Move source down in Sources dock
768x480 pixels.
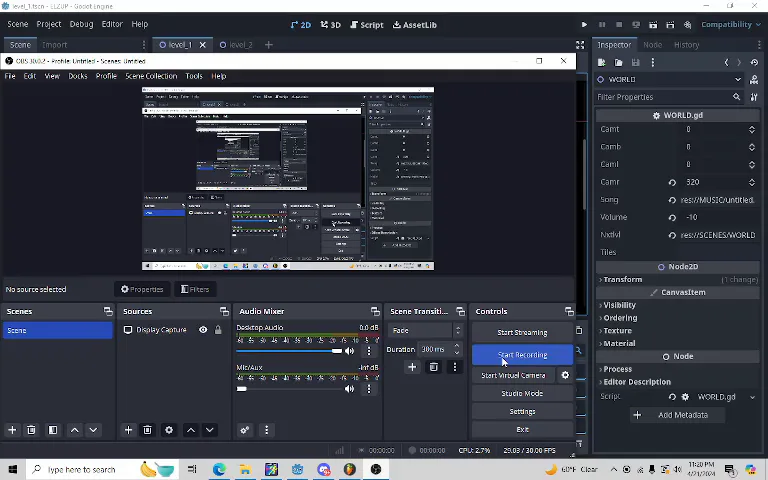[x=210, y=430]
